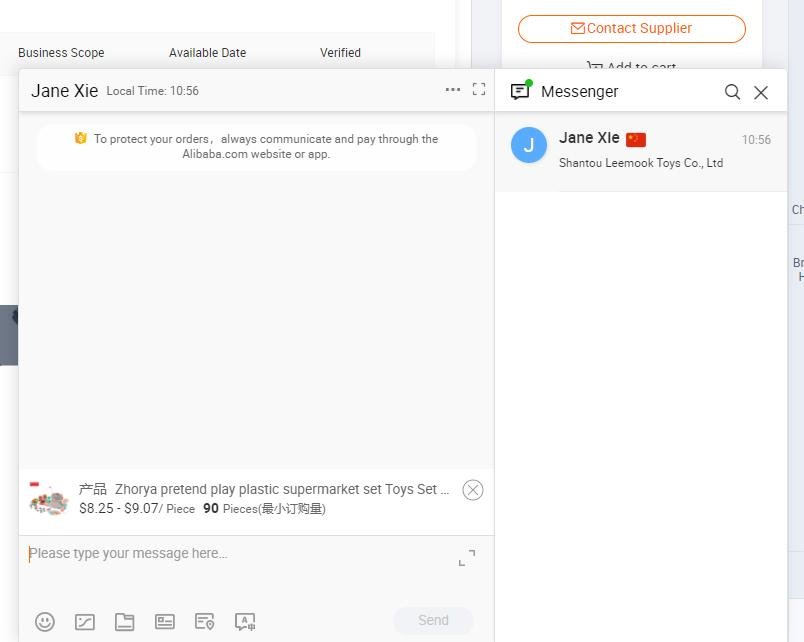Click the Messenger chat bubble icon
Viewport: 804px width, 642px height.
pyautogui.click(x=520, y=91)
